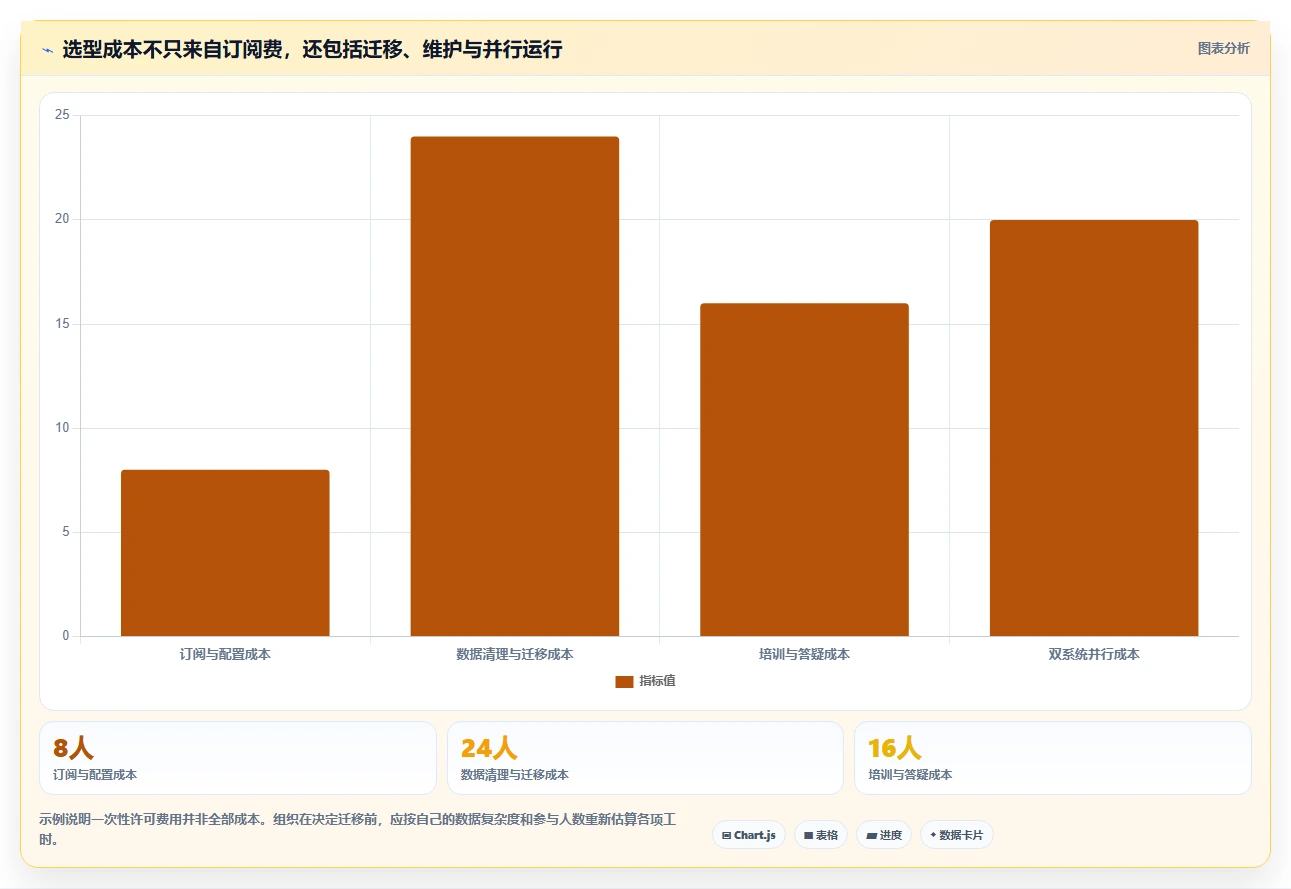
Task: Click the 双系统并行成本 x-axis label
Action: click(1094, 654)
